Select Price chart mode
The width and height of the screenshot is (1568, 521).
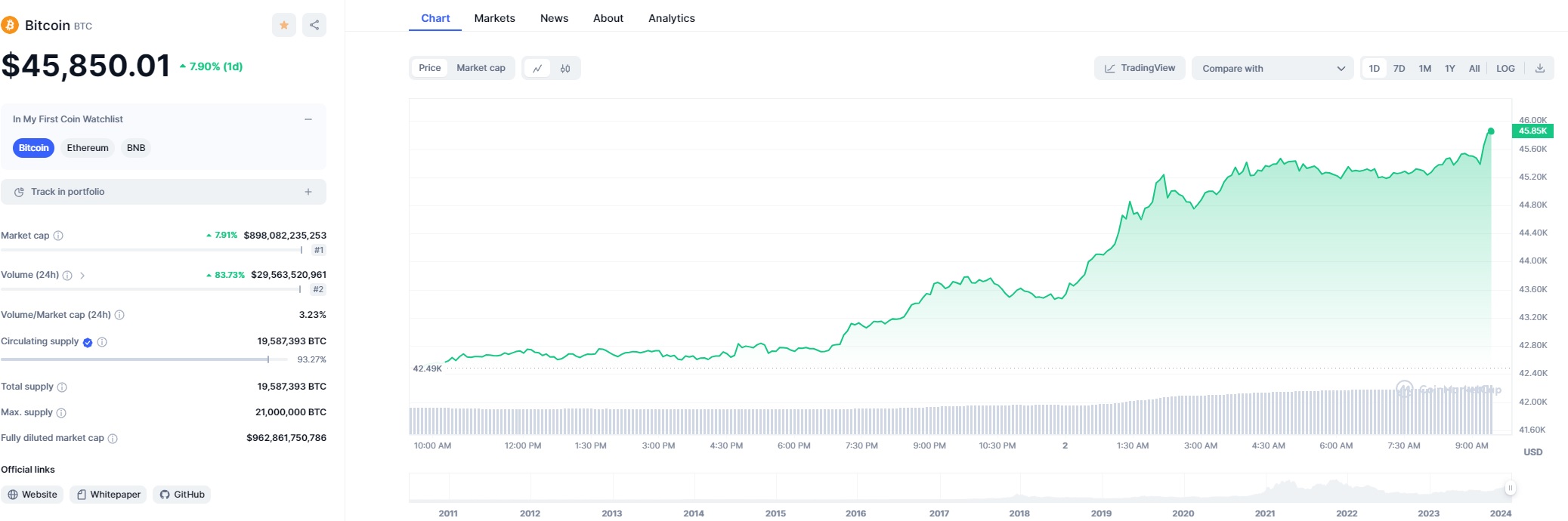(x=430, y=68)
